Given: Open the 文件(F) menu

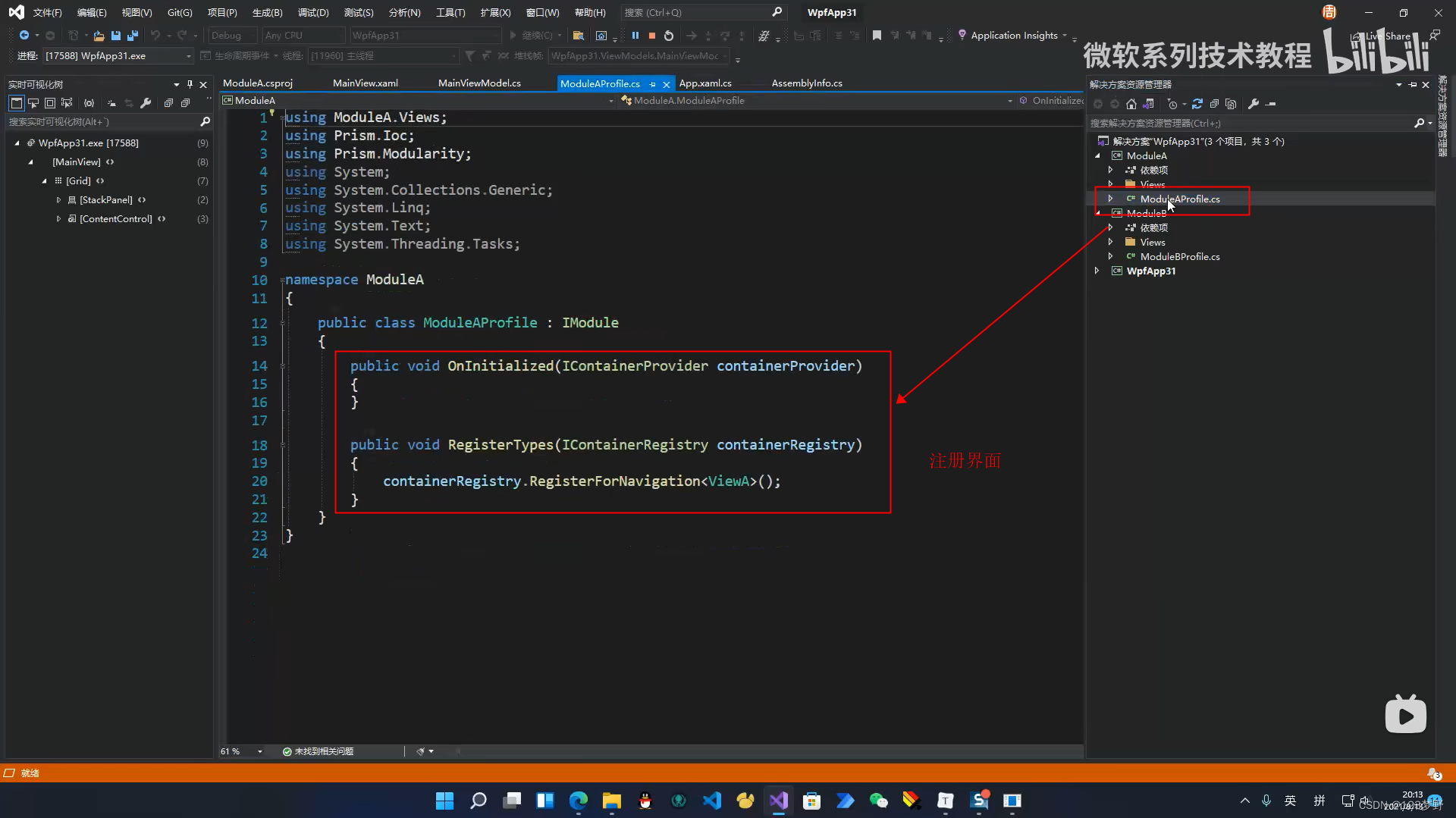Looking at the screenshot, I should point(47,13).
